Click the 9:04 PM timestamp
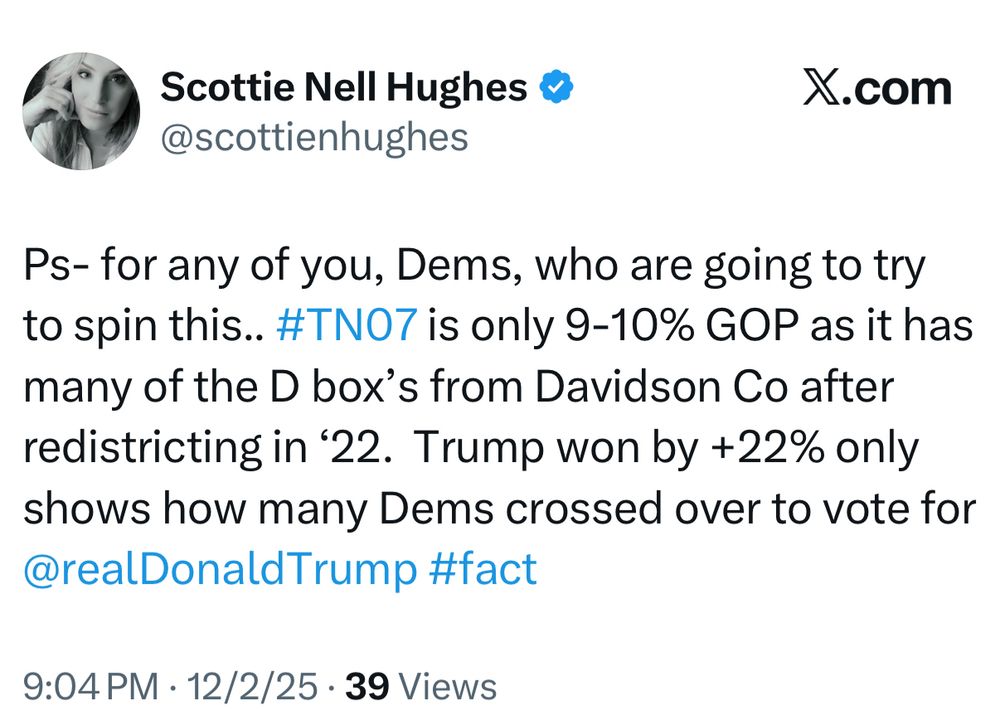 tap(91, 686)
